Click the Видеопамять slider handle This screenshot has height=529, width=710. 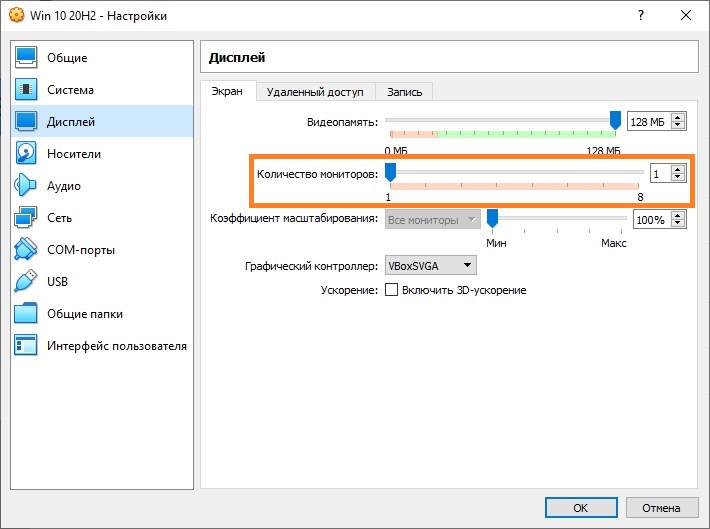(615, 120)
